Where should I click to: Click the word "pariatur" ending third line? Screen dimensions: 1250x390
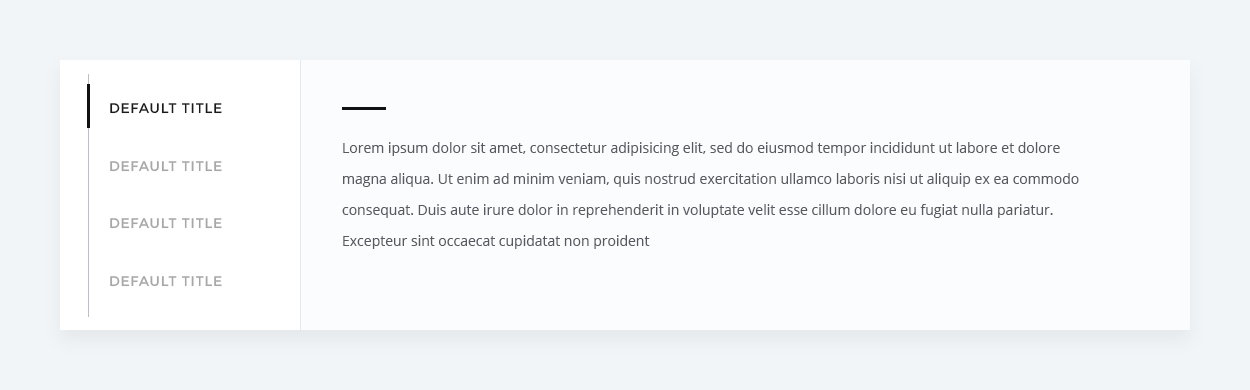coord(1025,211)
